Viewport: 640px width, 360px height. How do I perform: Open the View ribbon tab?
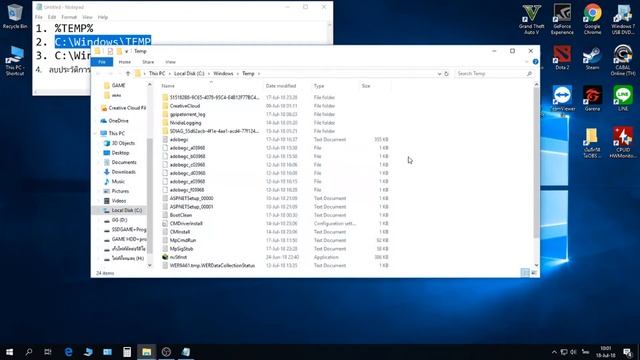click(x=170, y=62)
